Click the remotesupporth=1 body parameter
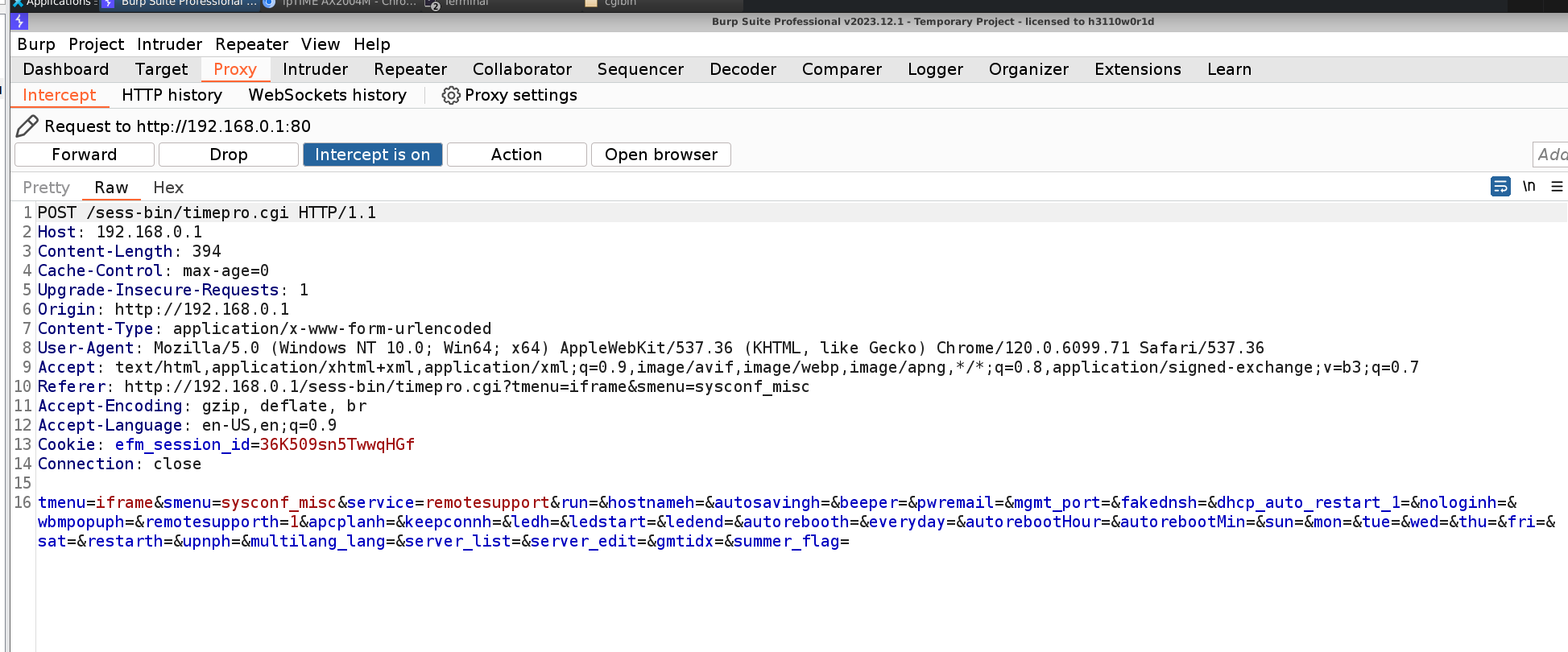 (221, 522)
